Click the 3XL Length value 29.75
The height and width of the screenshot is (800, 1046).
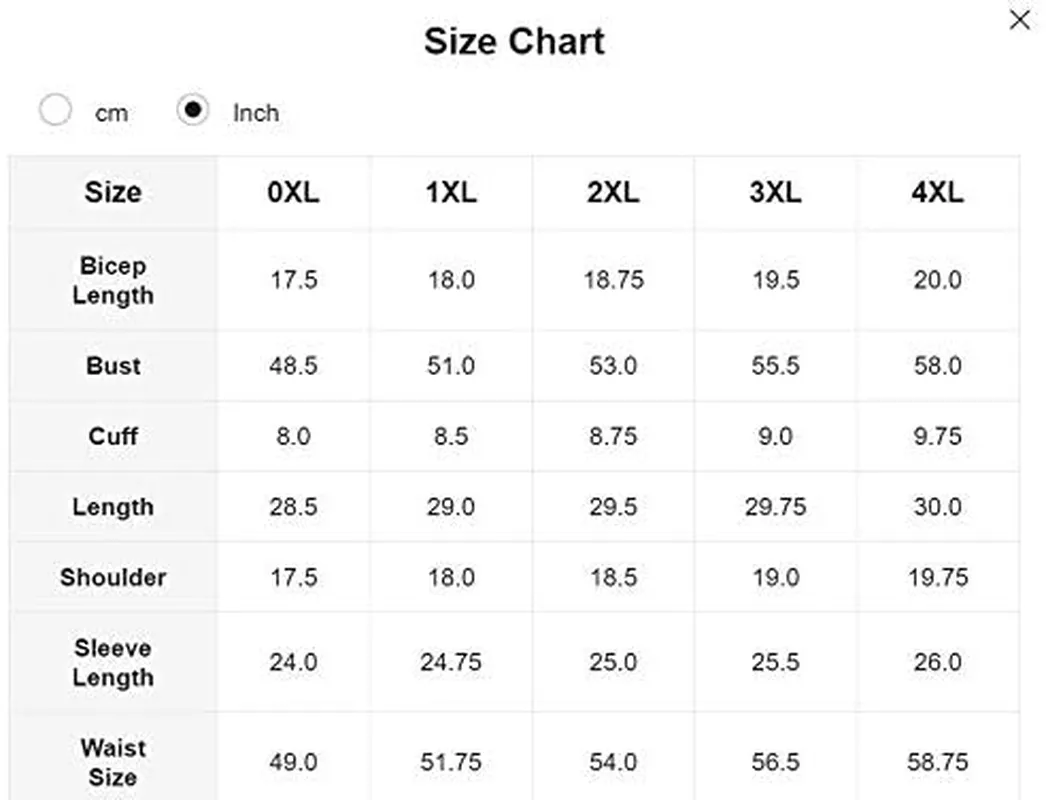point(775,507)
